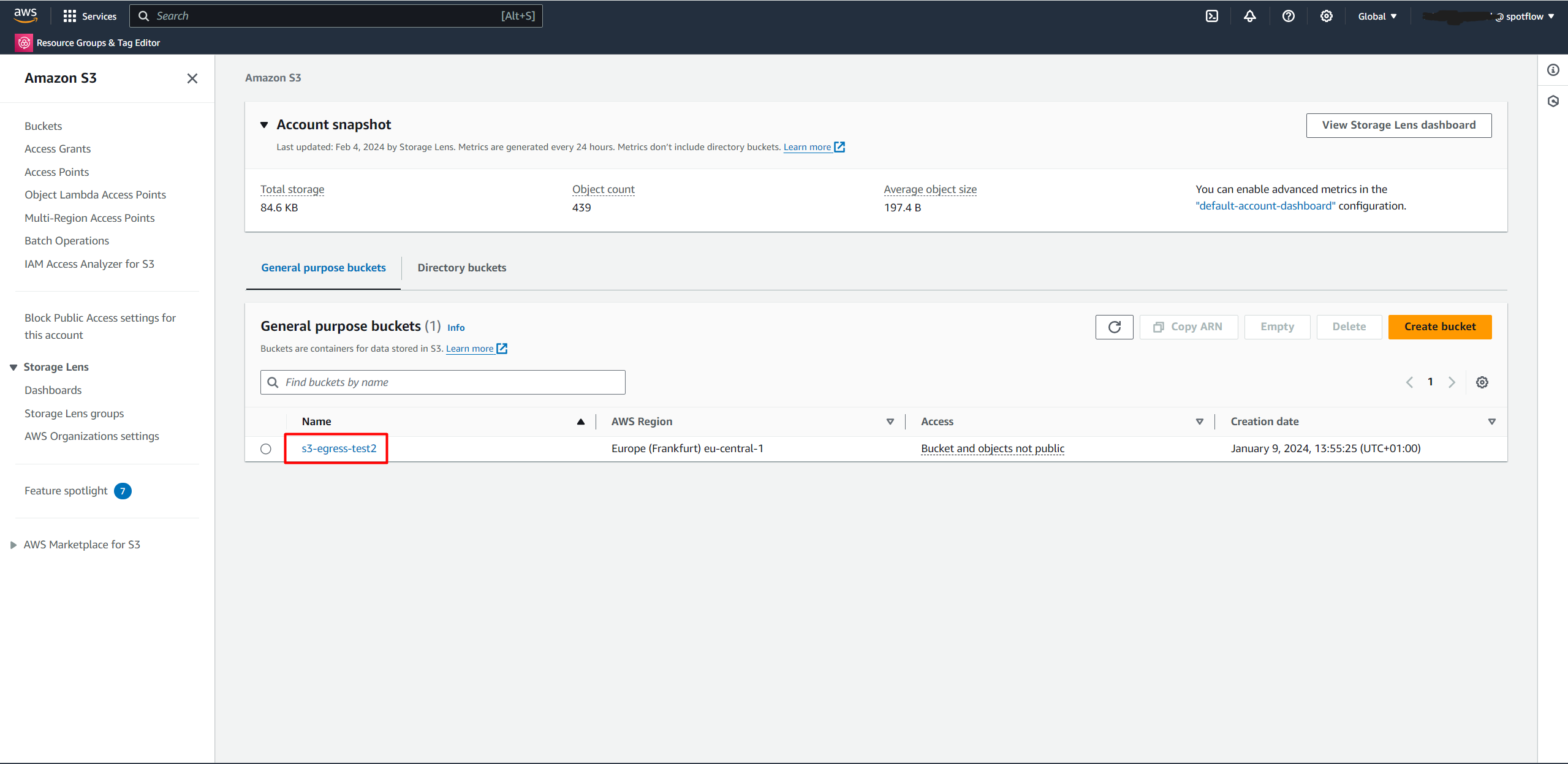Open the notifications bell
This screenshot has width=1568, height=764.
(x=1249, y=16)
